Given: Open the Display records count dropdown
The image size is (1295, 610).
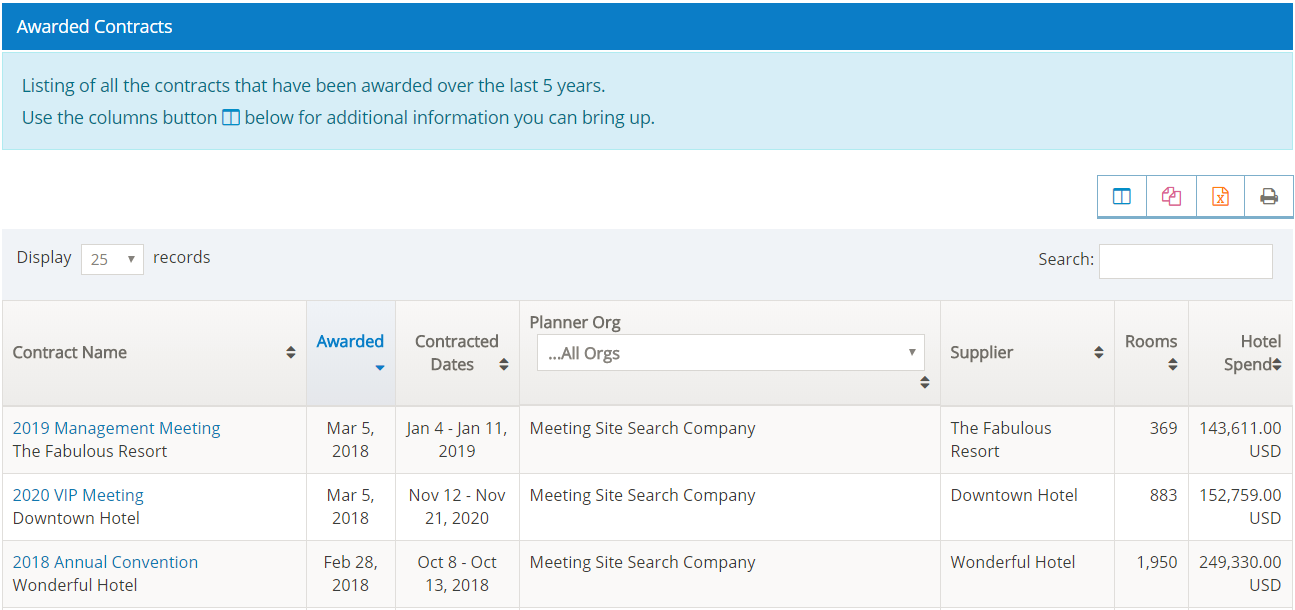Looking at the screenshot, I should click(x=112, y=259).
